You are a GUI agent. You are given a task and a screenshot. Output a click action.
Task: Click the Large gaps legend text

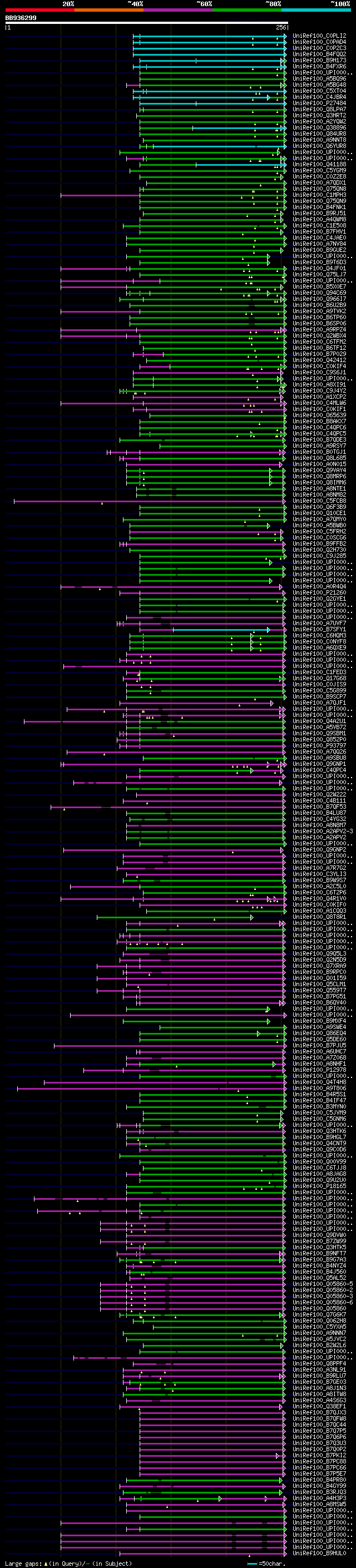[x=68, y=1563]
